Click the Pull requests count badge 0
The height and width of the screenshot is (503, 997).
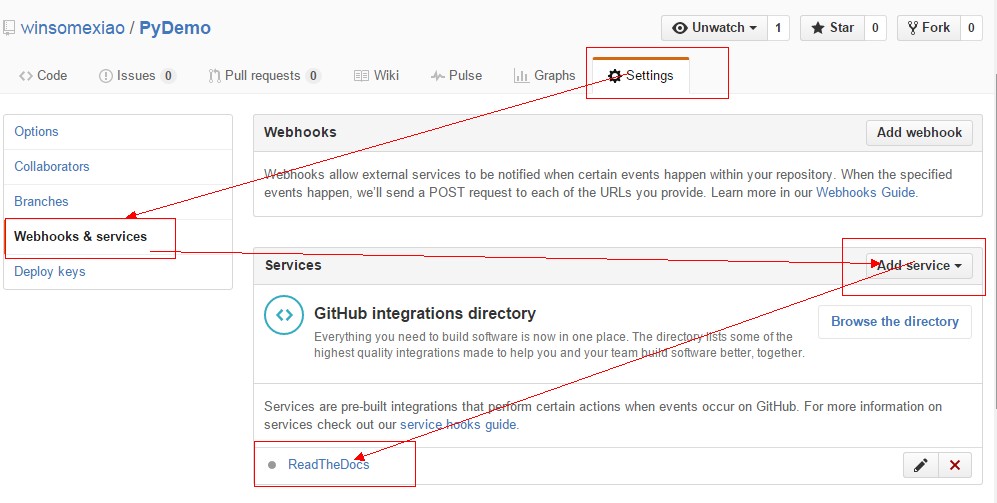point(313,76)
